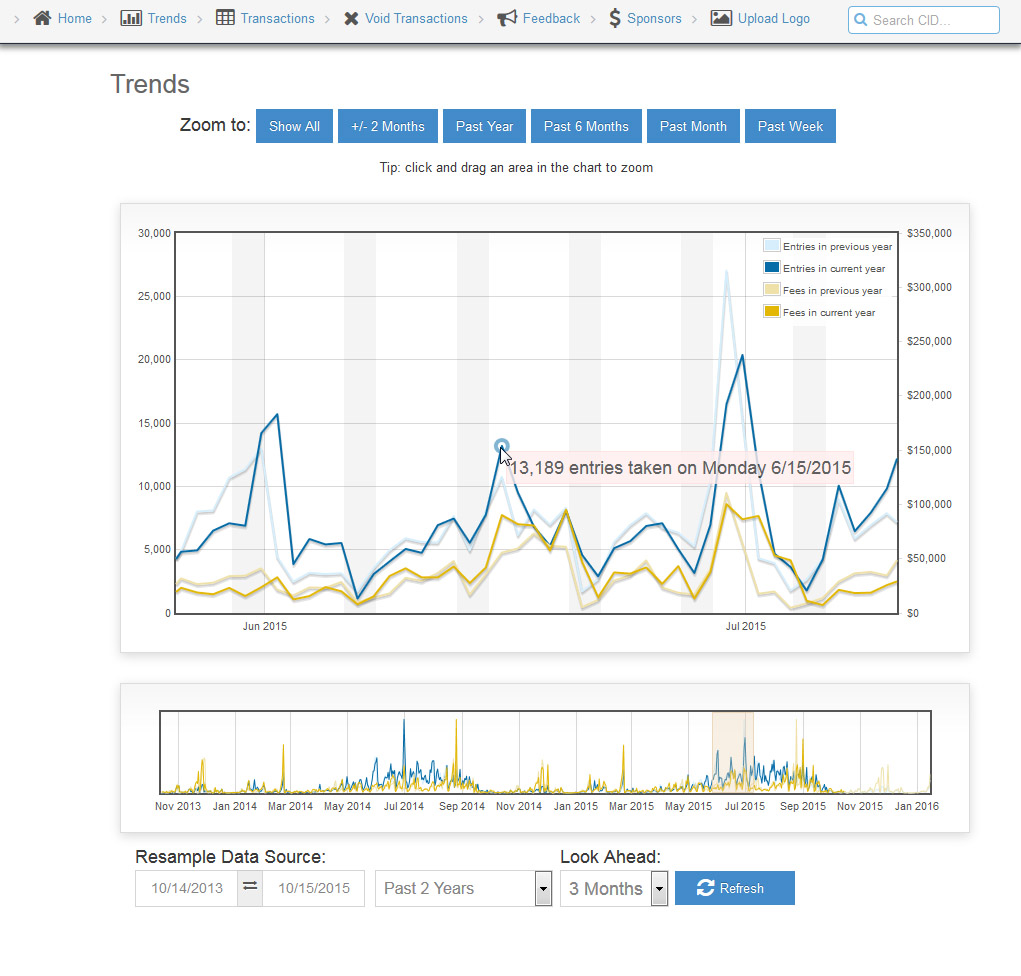This screenshot has height=976, width=1021.
Task: Go to the Sponsors menu link
Action: pos(654,18)
